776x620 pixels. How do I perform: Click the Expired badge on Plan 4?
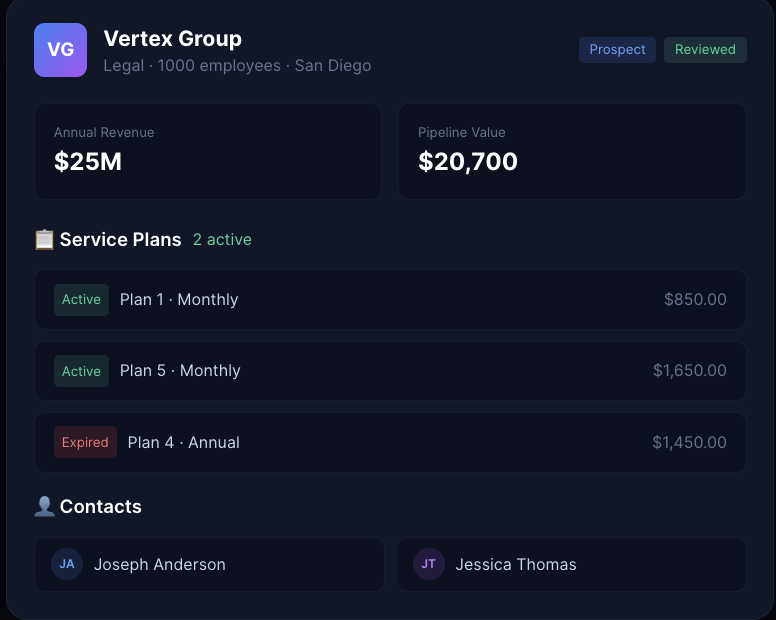tap(85, 443)
